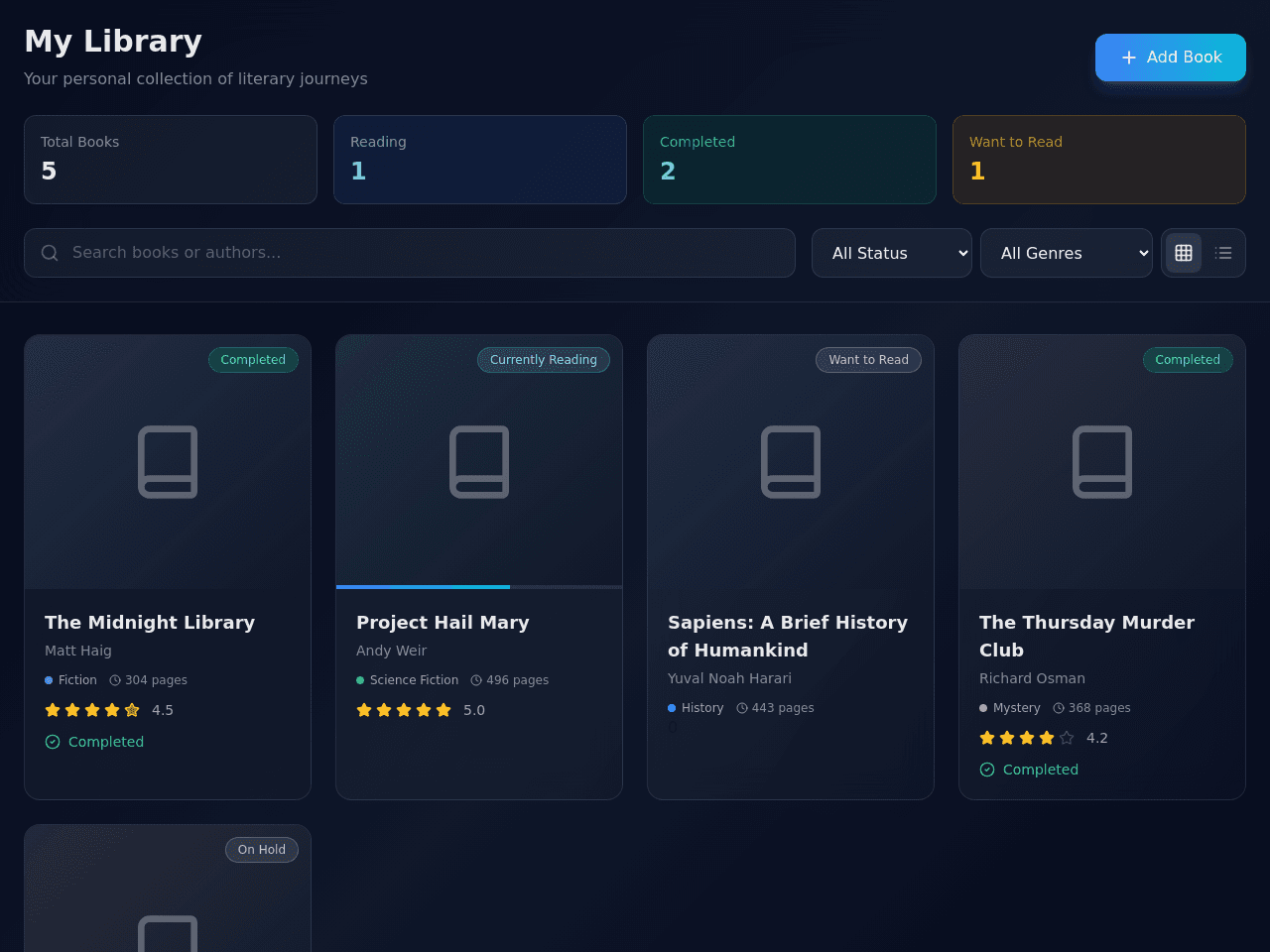This screenshot has height=952, width=1270.
Task: Click author name Matt Haig
Action: coord(78,651)
